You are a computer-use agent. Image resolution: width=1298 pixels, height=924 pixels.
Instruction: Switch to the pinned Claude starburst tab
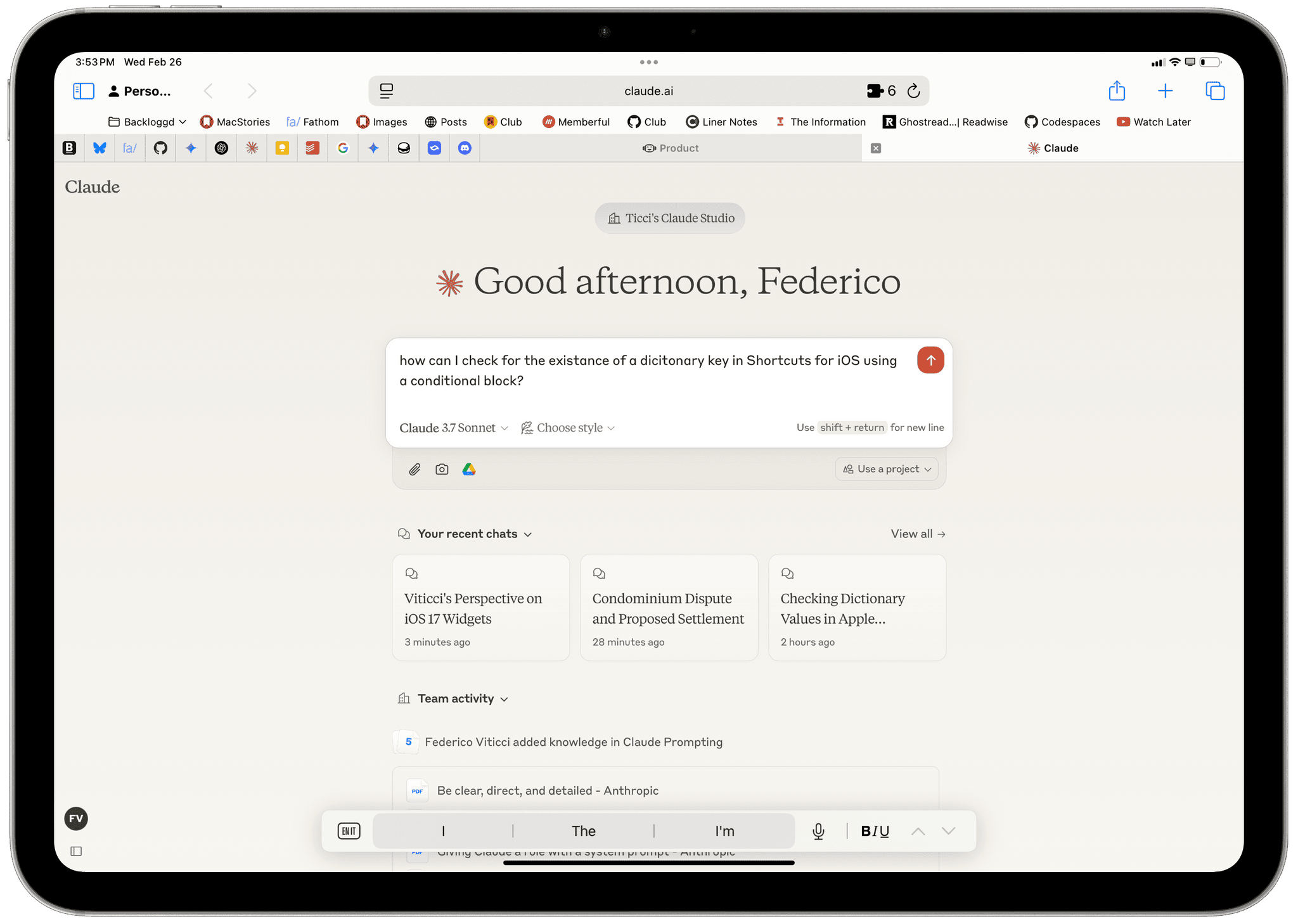[252, 148]
